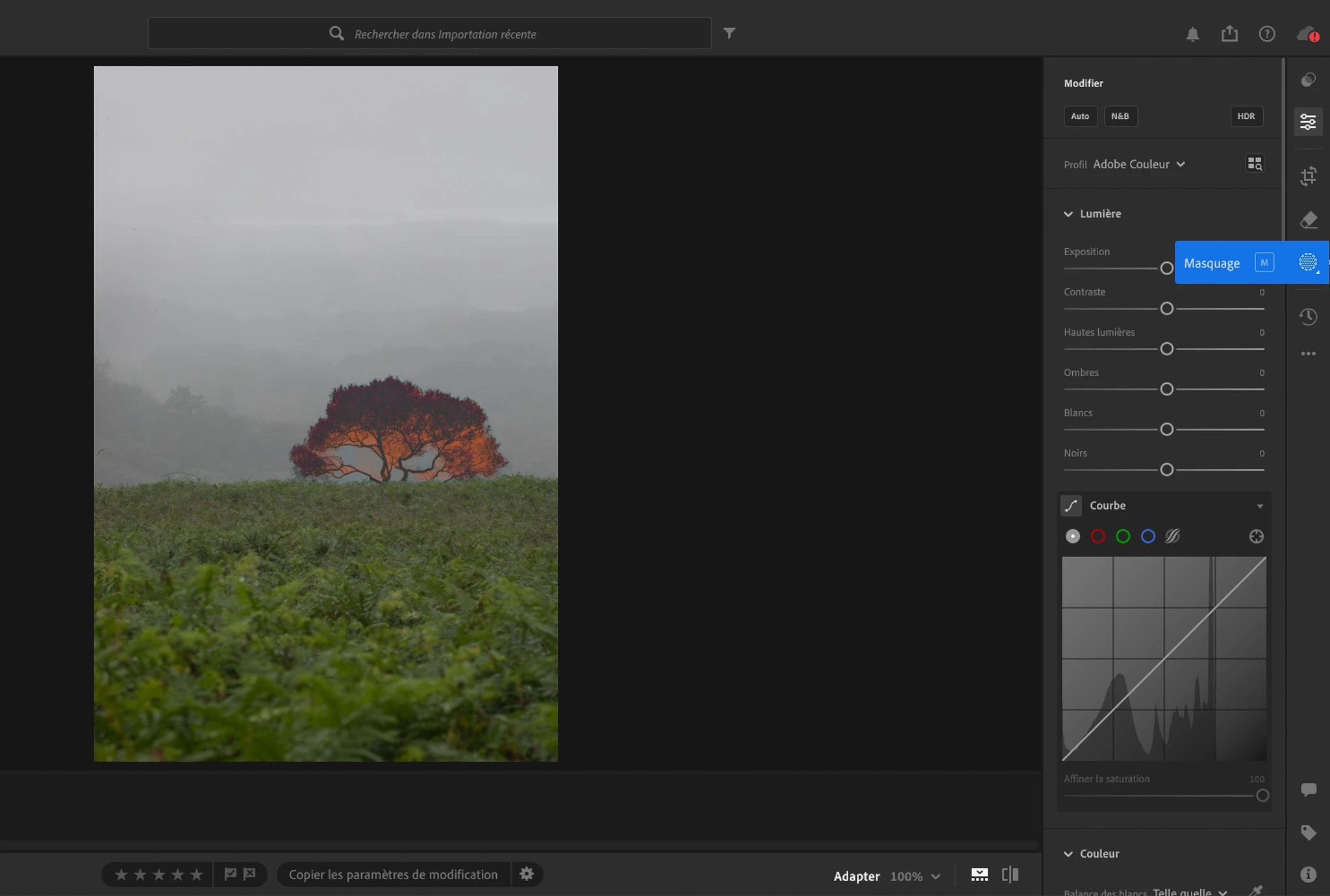Open the versions history icon
The height and width of the screenshot is (896, 1330).
pos(1308,317)
